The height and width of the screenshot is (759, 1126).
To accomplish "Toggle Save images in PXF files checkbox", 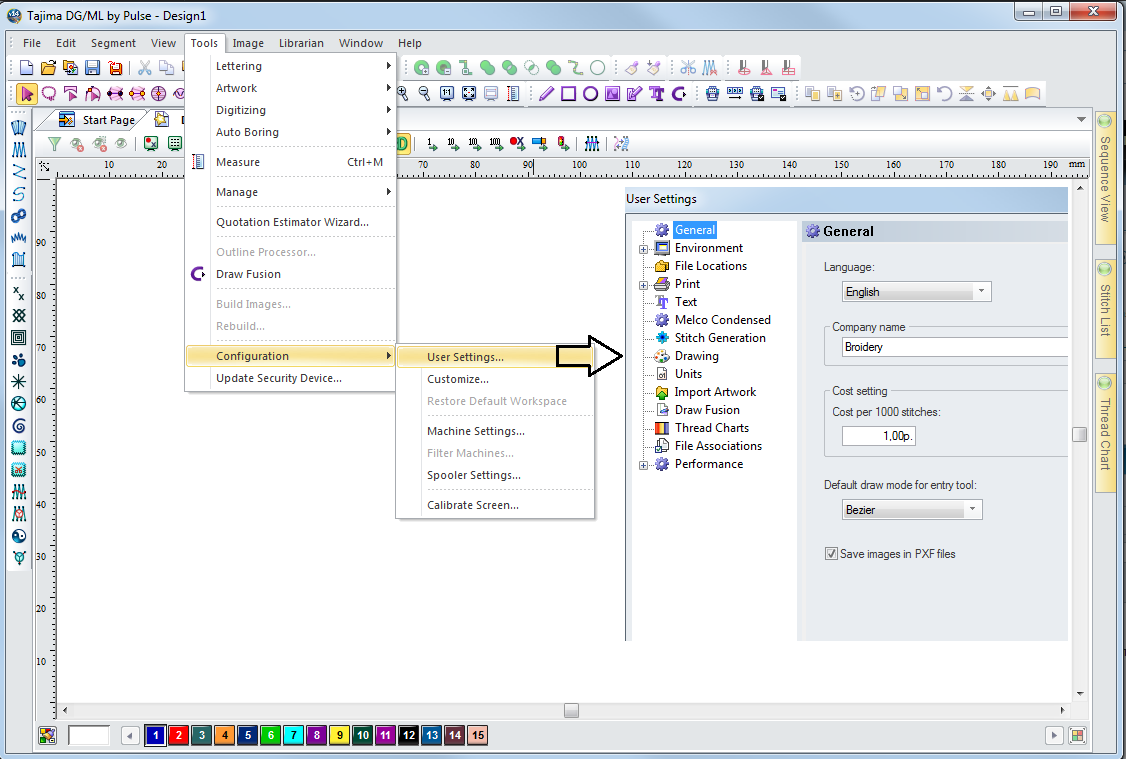I will tap(831, 554).
